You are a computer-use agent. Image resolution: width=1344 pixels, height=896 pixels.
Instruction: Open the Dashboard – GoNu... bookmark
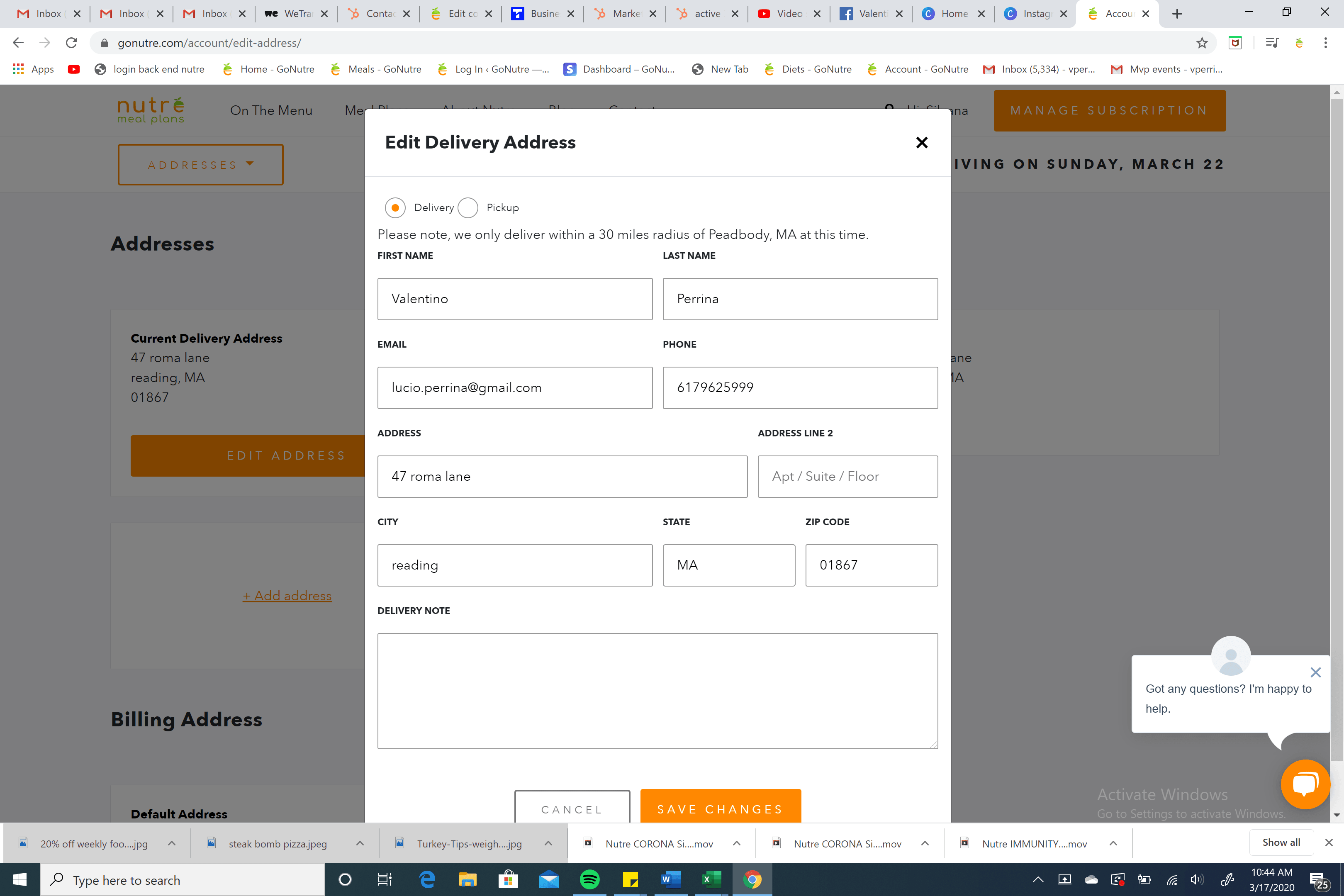[x=619, y=69]
